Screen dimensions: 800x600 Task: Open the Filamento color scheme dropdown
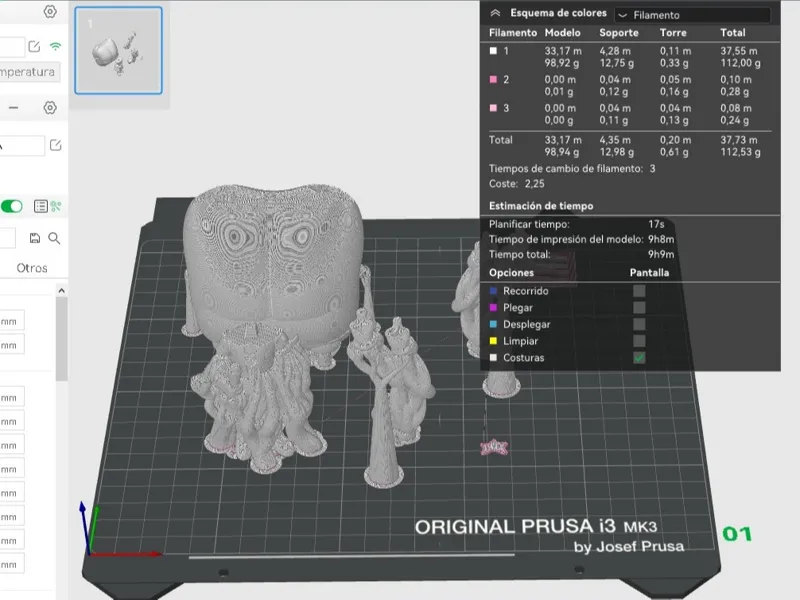(x=692, y=15)
